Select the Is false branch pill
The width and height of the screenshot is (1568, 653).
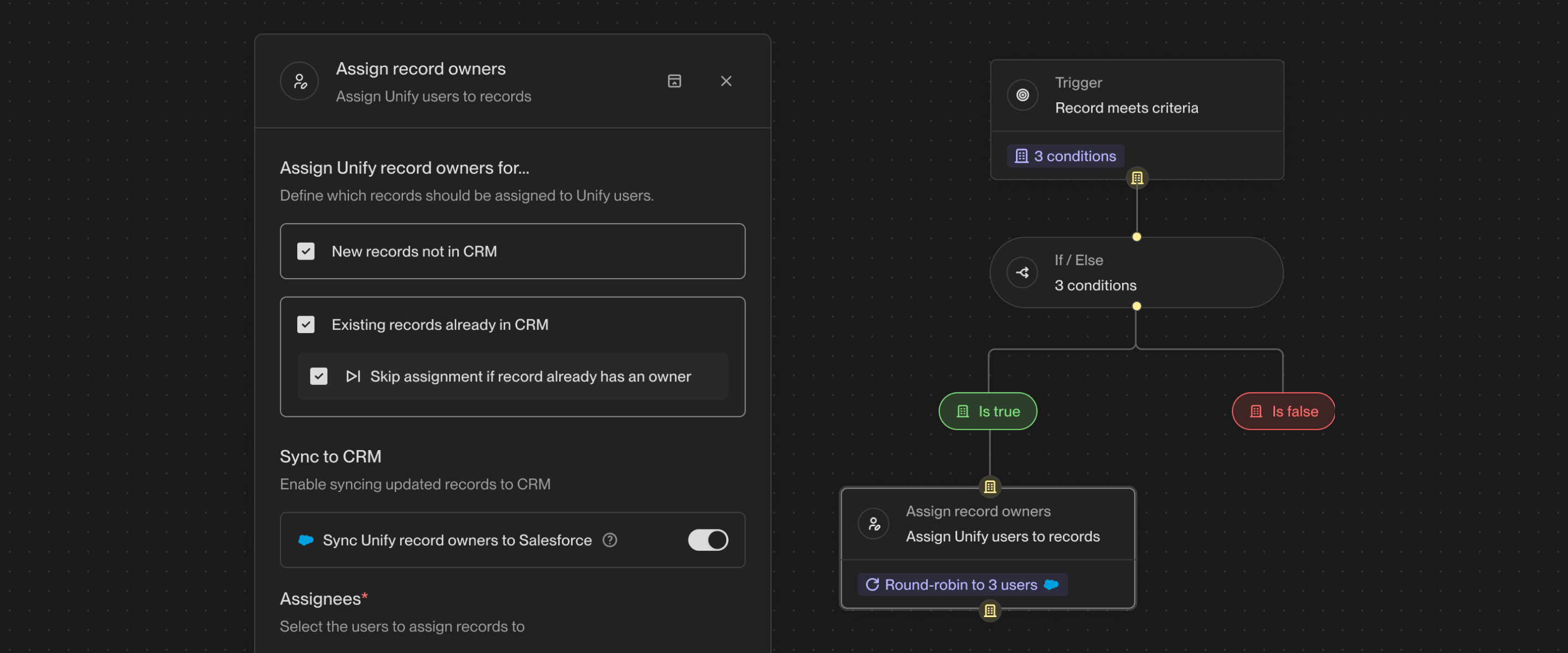tap(1283, 411)
